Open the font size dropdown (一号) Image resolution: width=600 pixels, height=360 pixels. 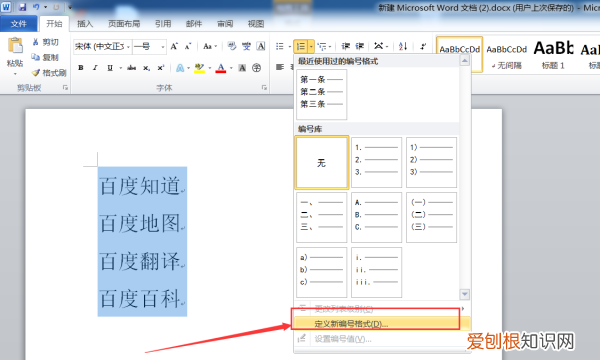pyautogui.click(x=163, y=47)
